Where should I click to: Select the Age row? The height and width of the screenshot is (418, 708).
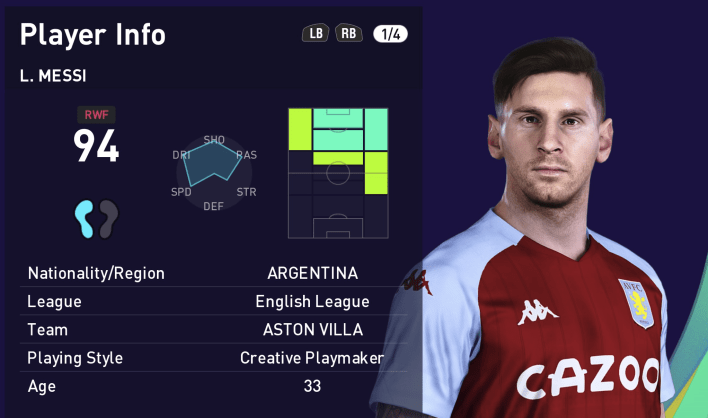[213, 386]
